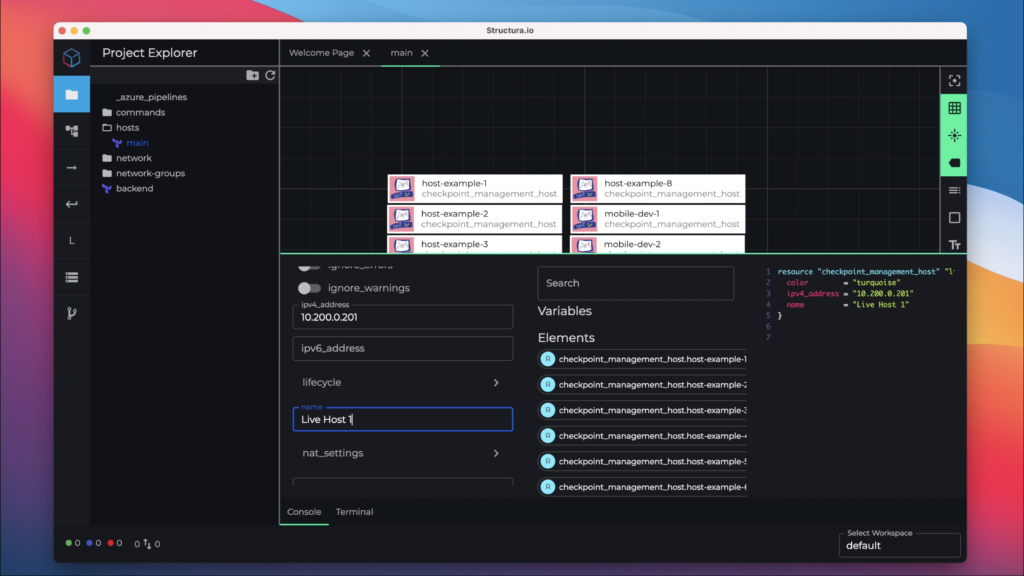Open the Project Explorer folder sidebar icon
The height and width of the screenshot is (576, 1024).
coord(72,95)
